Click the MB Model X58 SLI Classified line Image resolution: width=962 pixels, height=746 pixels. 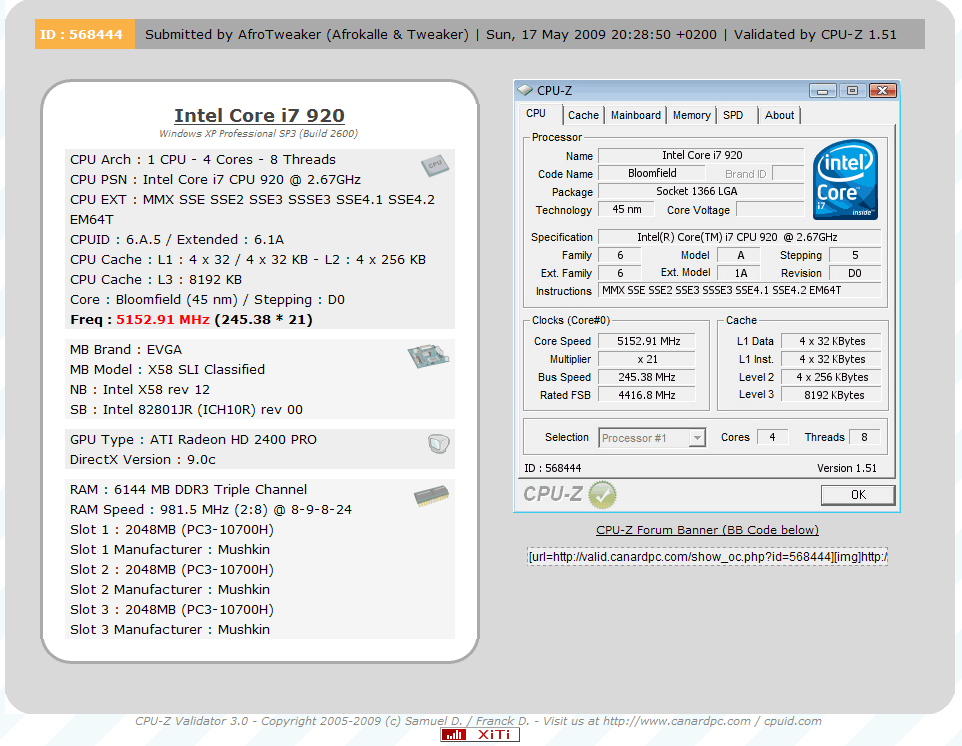167,369
